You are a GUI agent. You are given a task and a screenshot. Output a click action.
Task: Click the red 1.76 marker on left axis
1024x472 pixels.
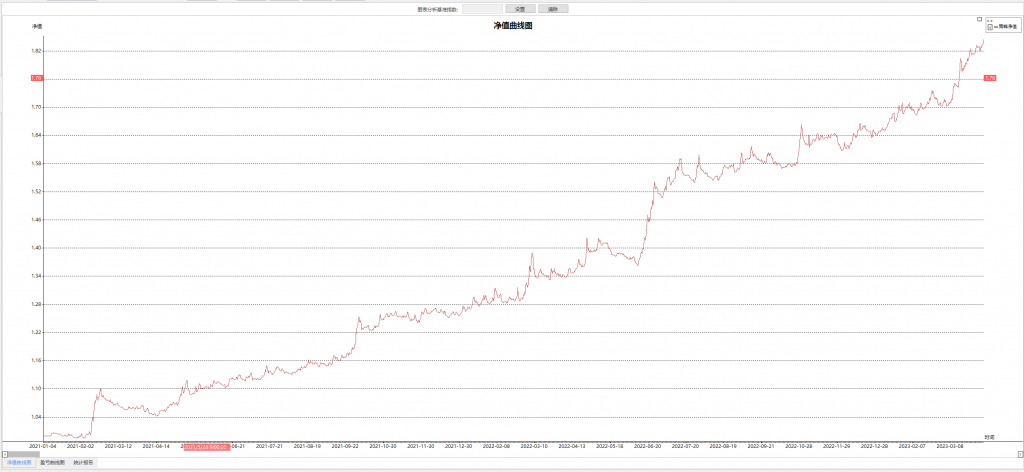(x=36, y=78)
